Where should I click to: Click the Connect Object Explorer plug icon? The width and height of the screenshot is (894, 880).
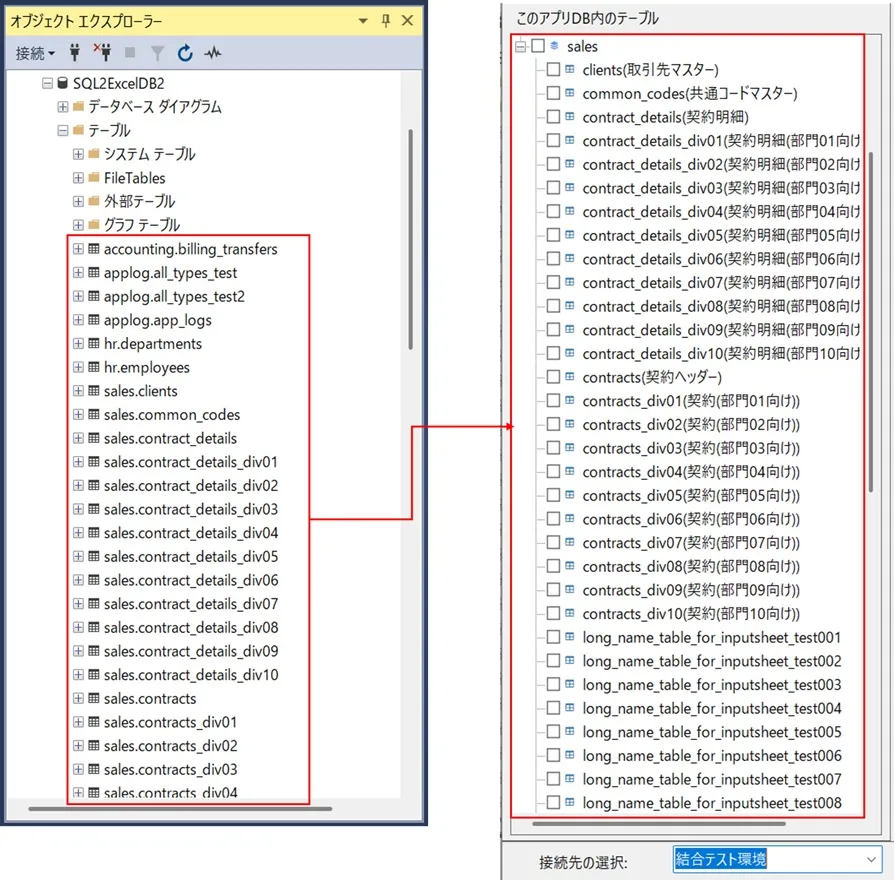pos(75,52)
